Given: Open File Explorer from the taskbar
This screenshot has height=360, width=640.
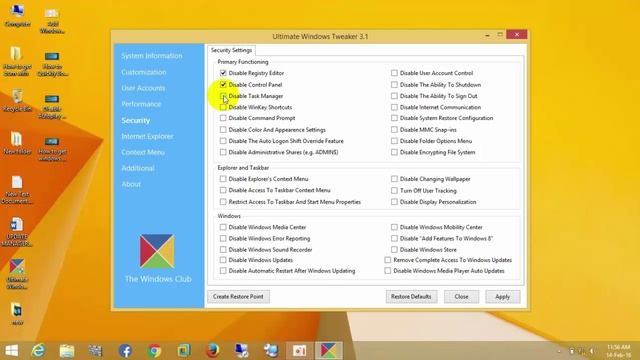Looking at the screenshot, I should click(x=67, y=351).
